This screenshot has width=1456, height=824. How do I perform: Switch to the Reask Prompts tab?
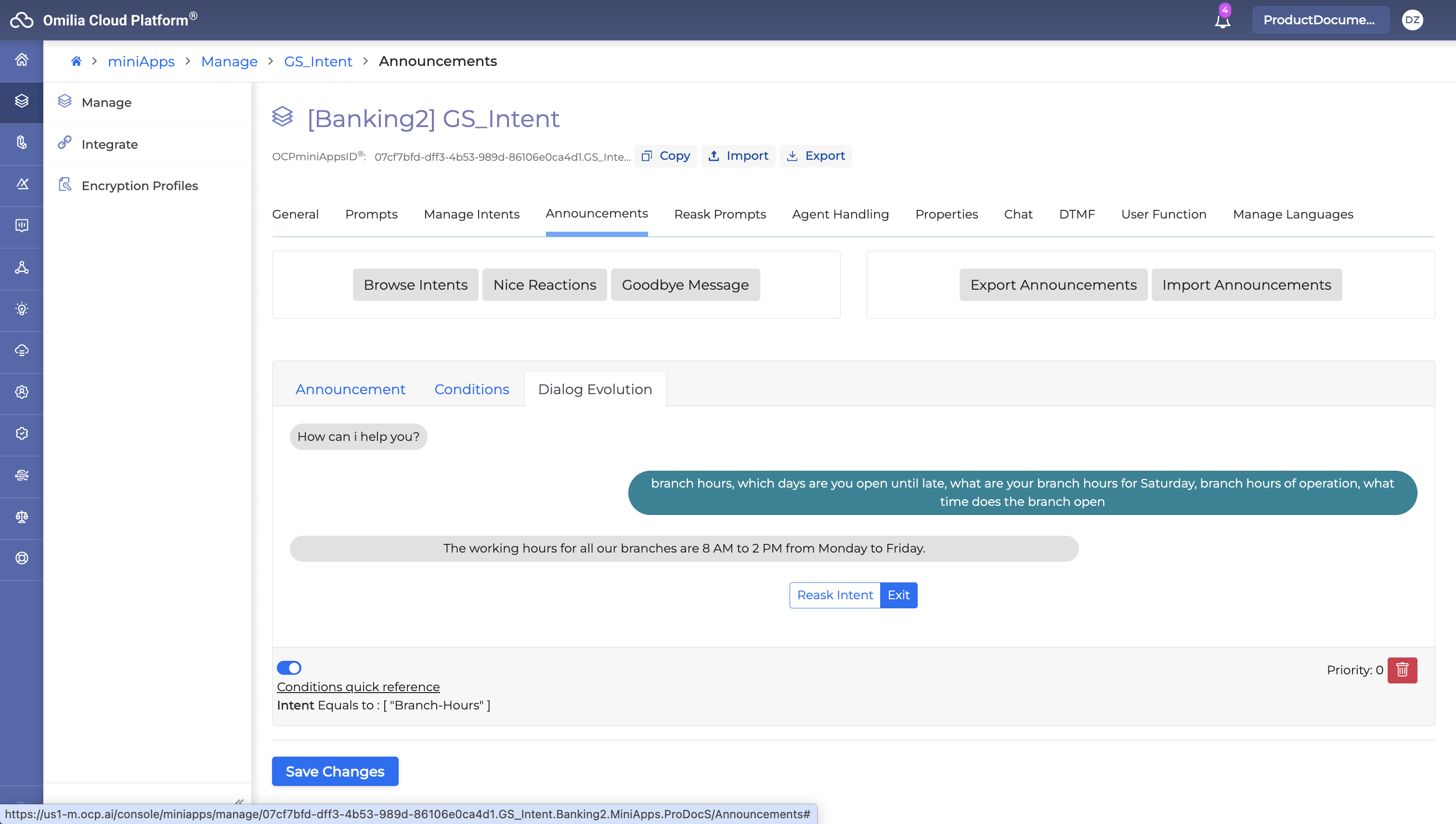(719, 214)
